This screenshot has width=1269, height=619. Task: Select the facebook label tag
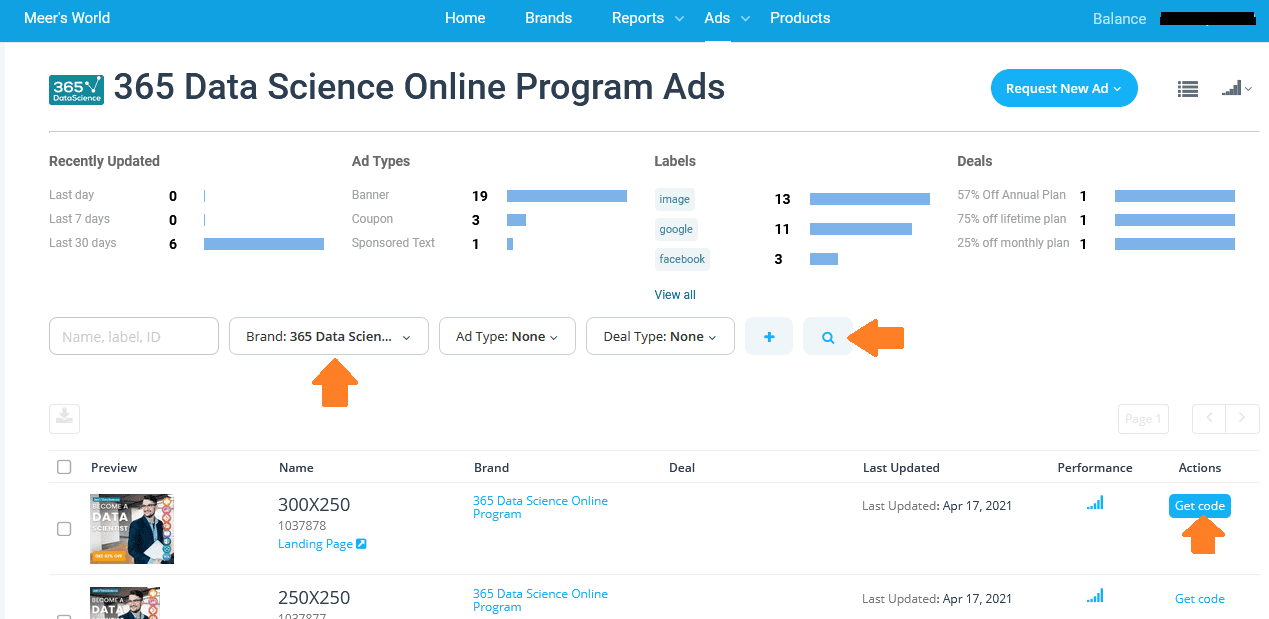[682, 259]
